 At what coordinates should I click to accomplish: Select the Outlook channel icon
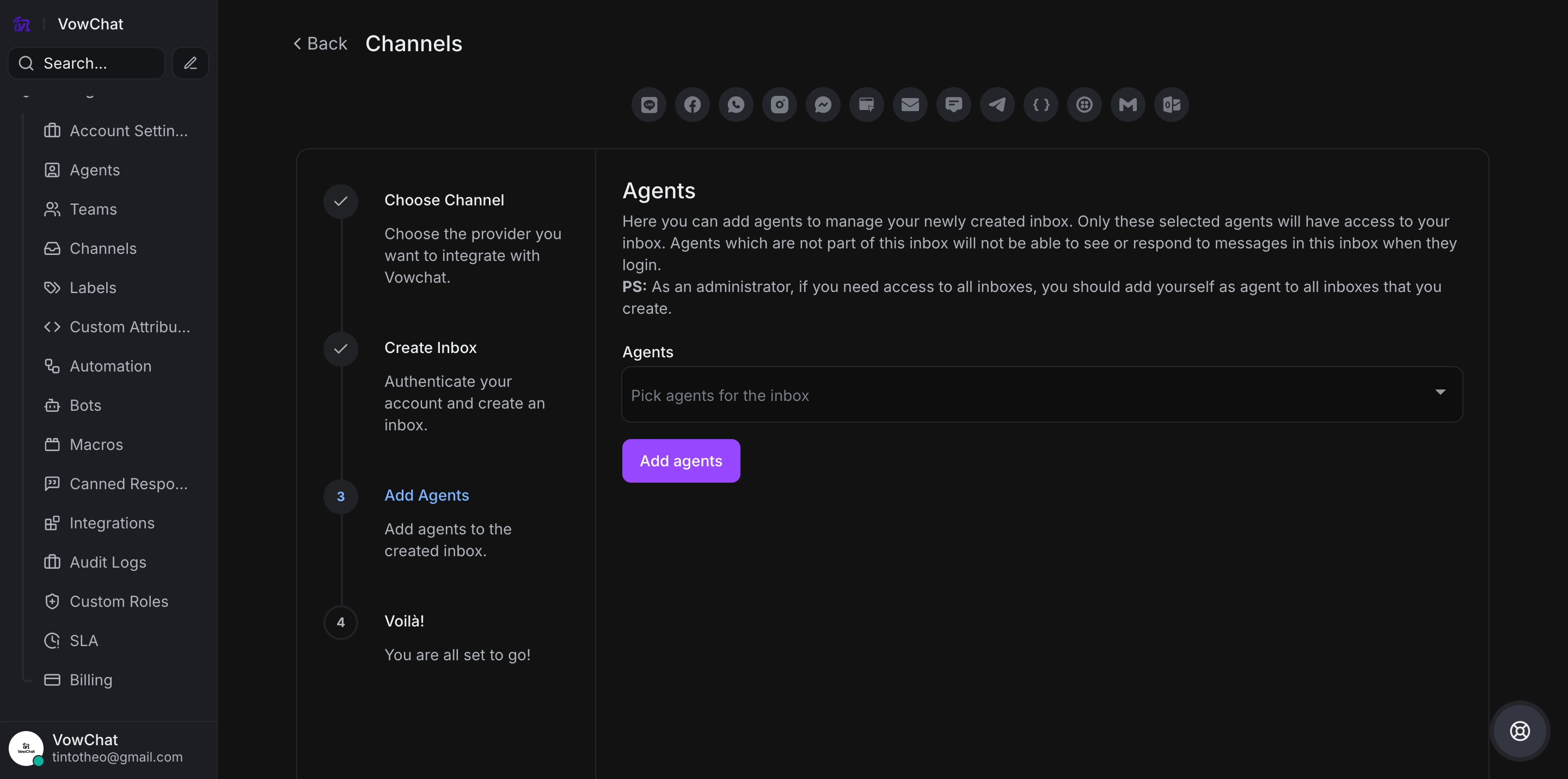coord(1171,105)
